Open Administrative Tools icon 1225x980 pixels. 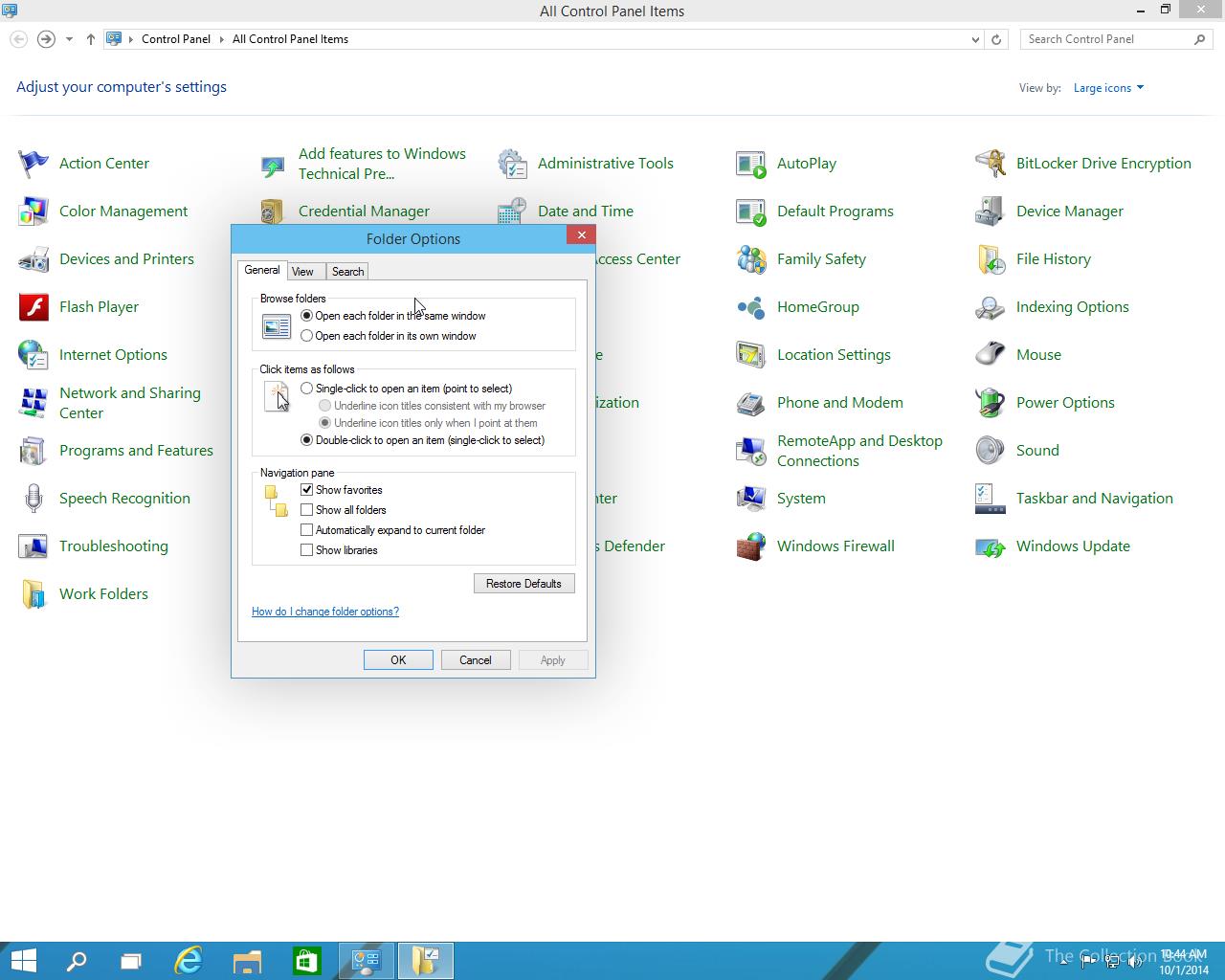[512, 164]
